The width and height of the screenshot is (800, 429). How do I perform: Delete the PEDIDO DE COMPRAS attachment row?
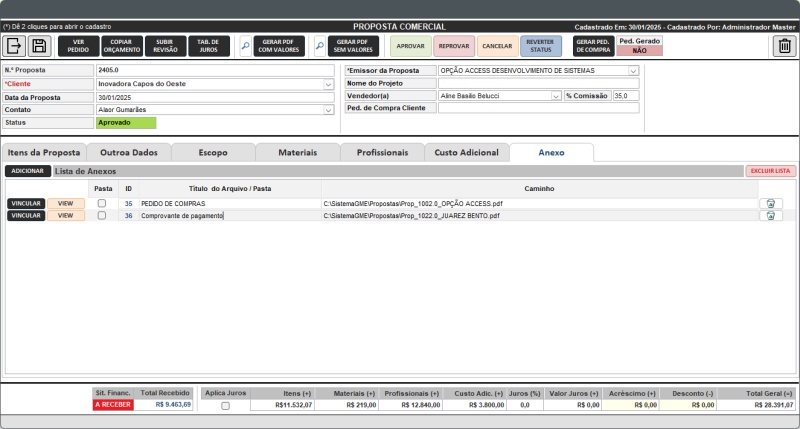[x=769, y=203]
